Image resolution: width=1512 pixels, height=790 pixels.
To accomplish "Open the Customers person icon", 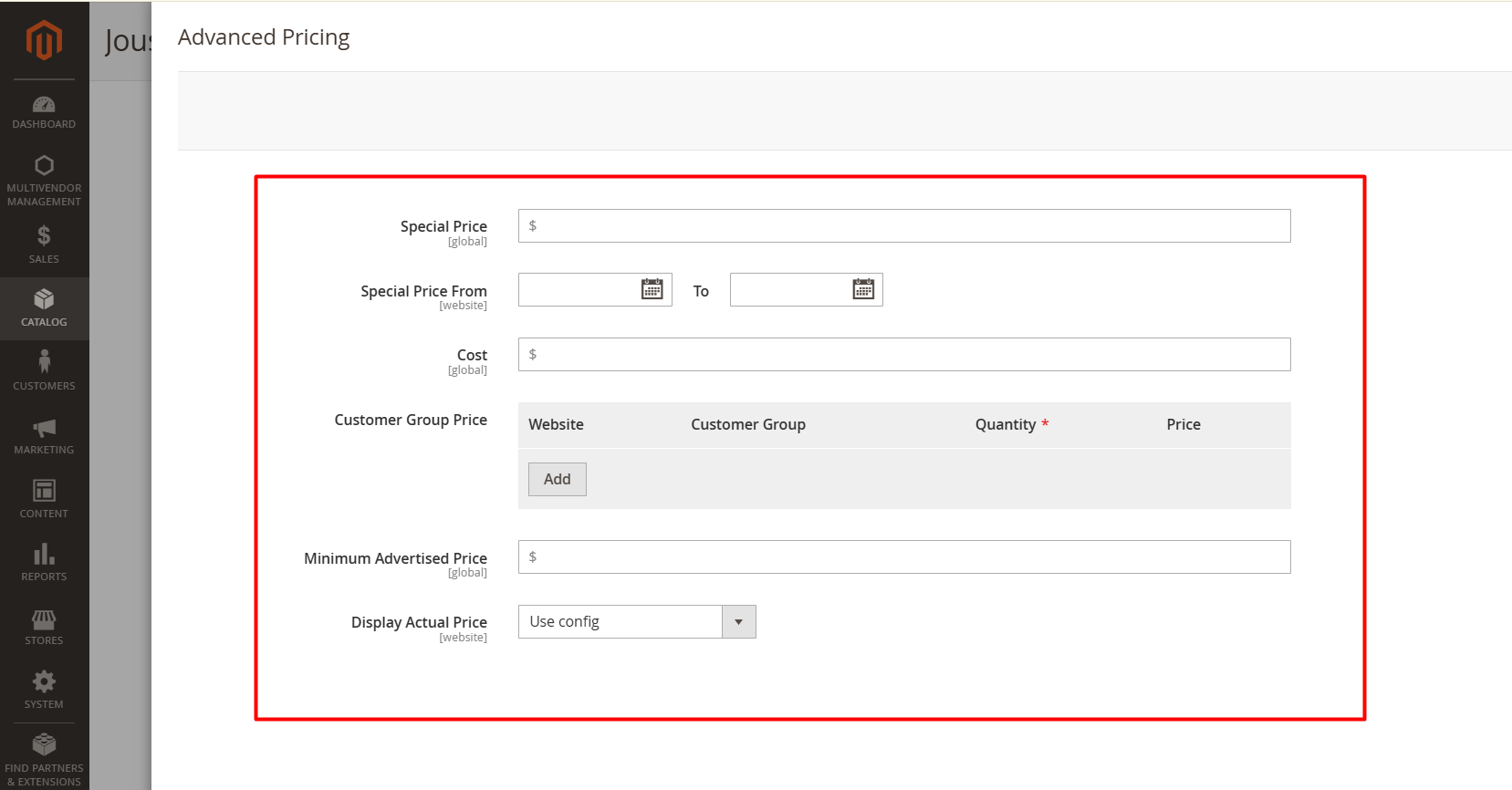I will [x=44, y=361].
